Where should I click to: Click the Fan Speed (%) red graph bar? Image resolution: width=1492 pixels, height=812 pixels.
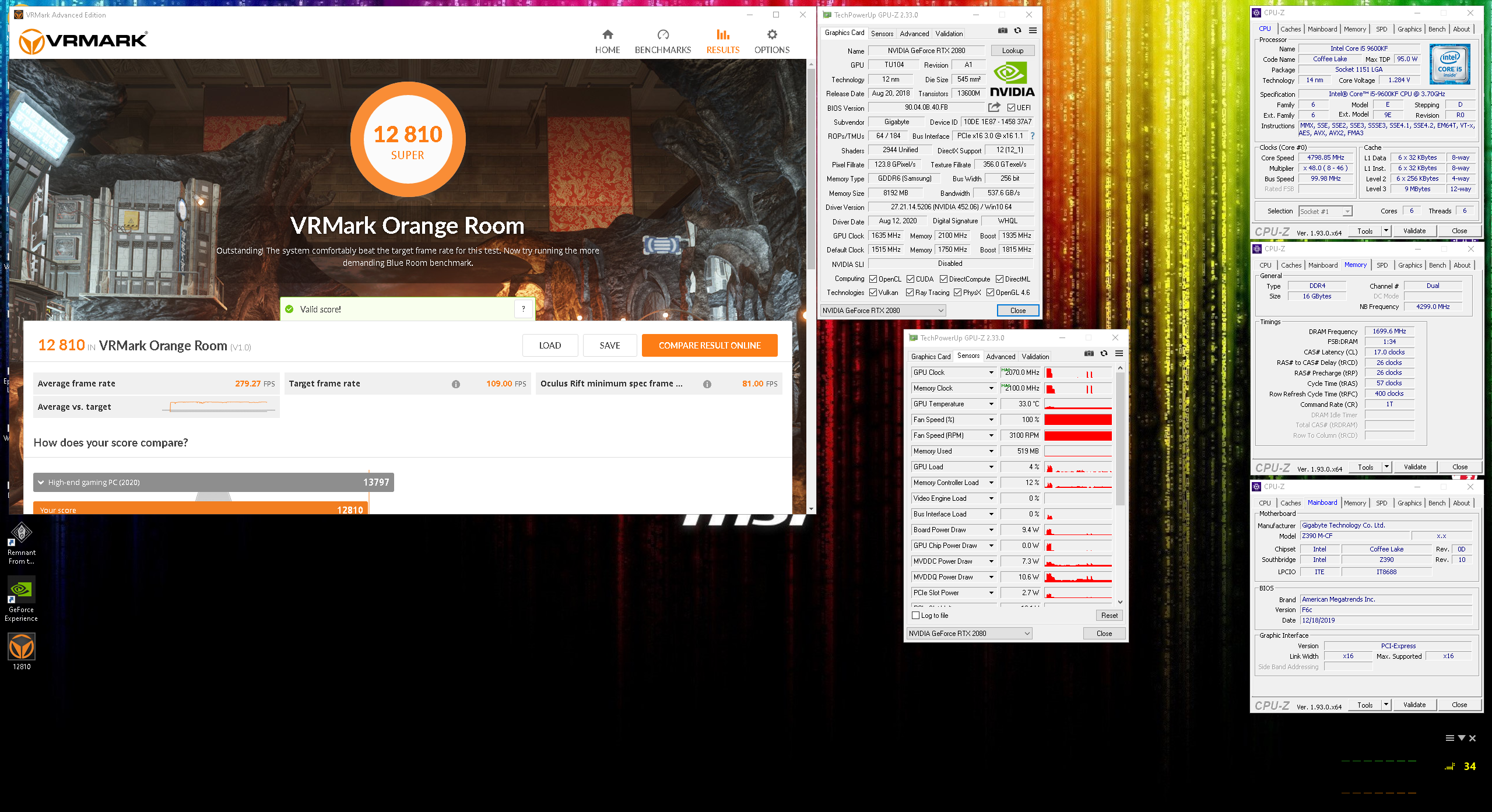click(x=1077, y=420)
